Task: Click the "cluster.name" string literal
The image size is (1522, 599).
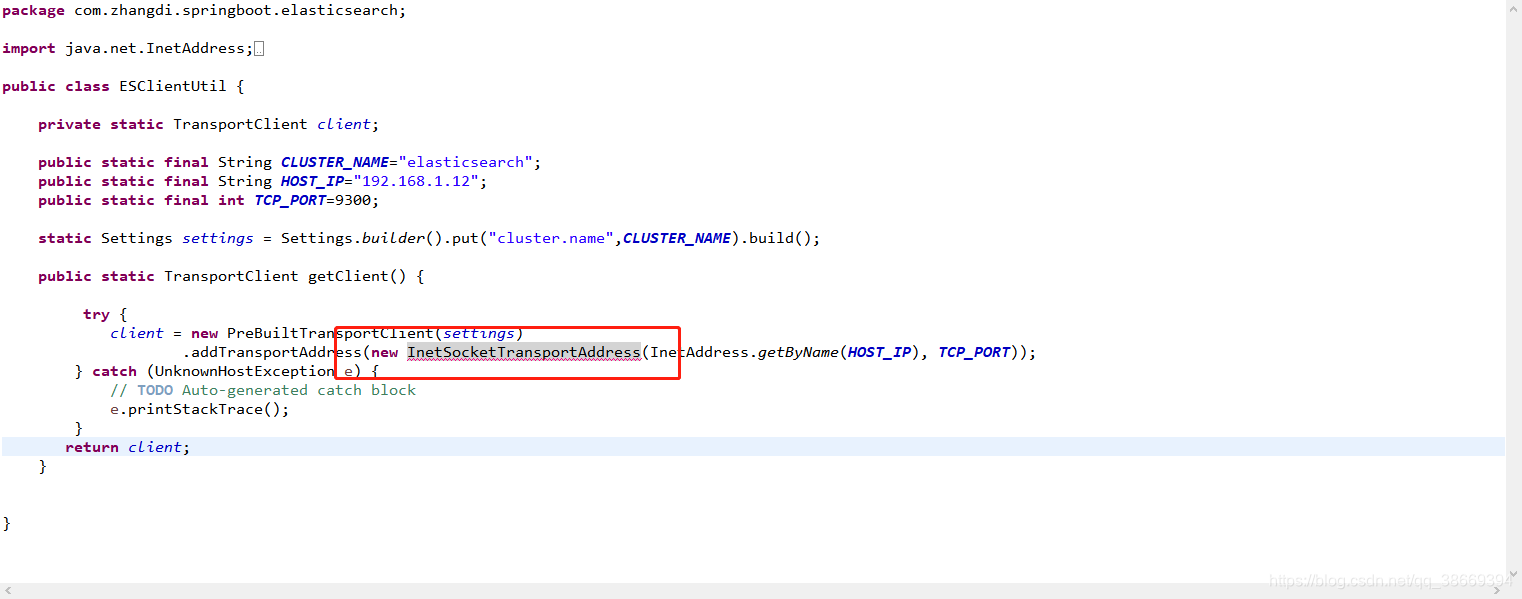Action: 551,239
